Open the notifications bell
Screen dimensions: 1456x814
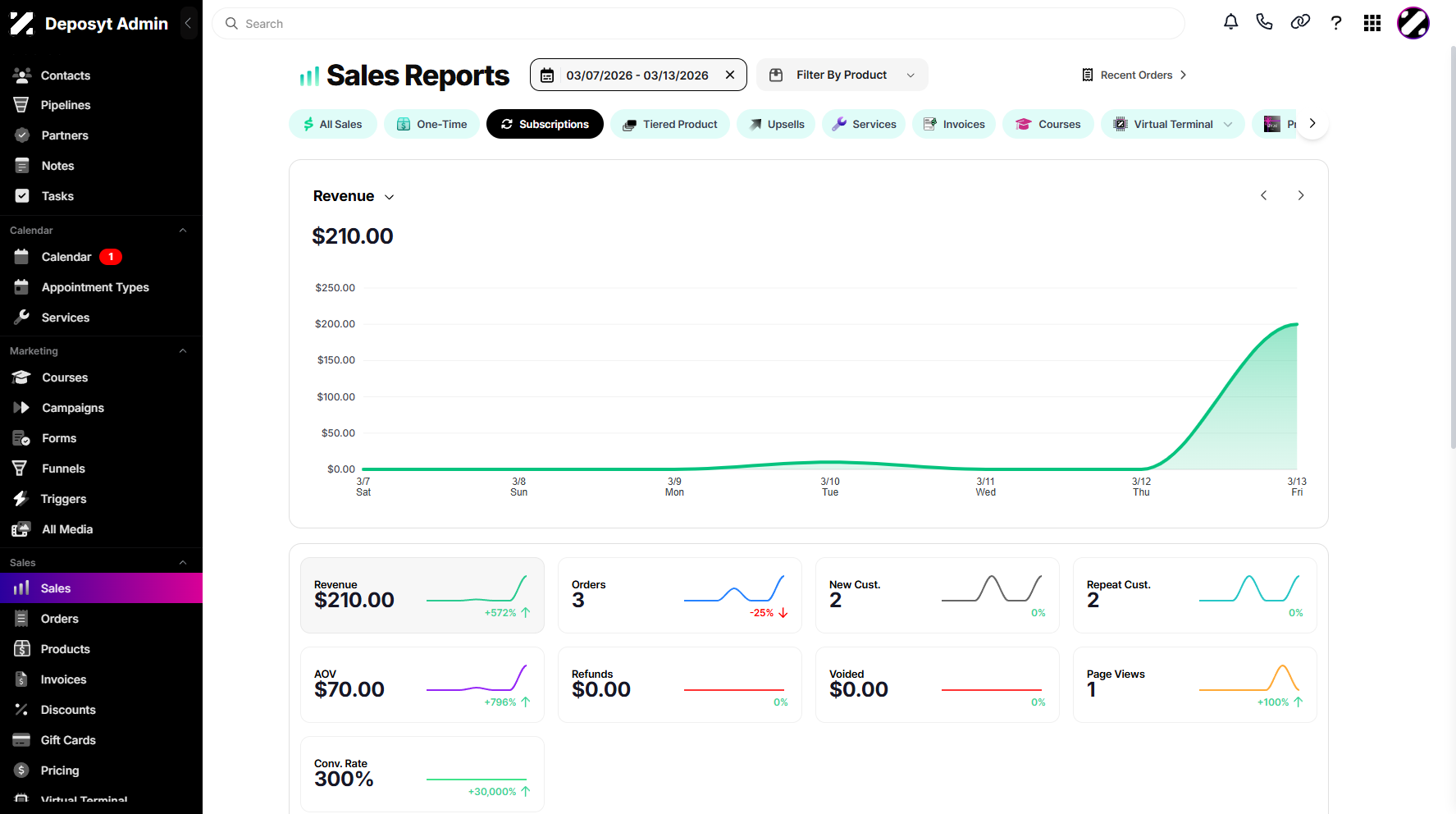[x=1230, y=22]
